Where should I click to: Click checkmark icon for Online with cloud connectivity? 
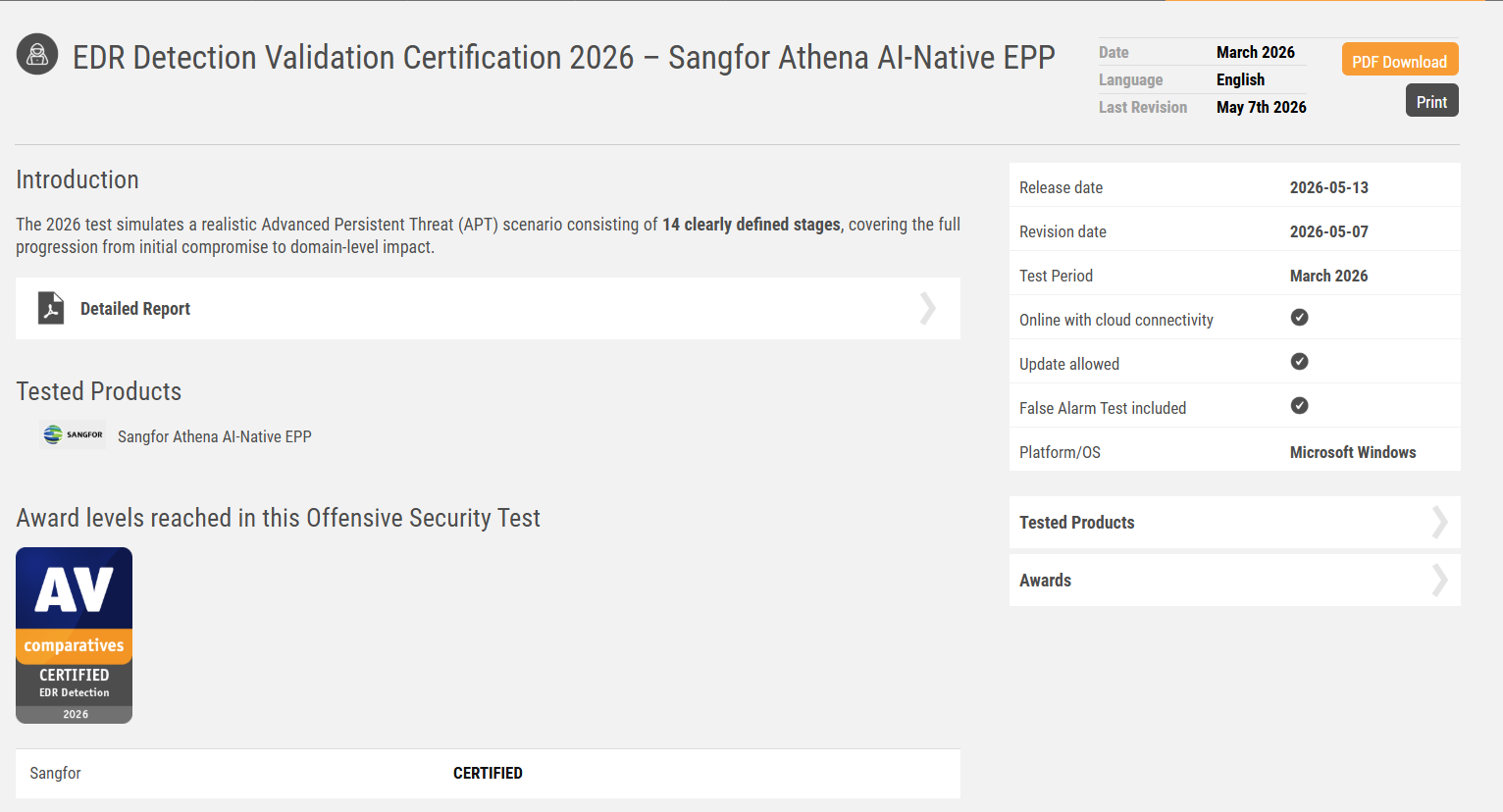click(x=1299, y=318)
